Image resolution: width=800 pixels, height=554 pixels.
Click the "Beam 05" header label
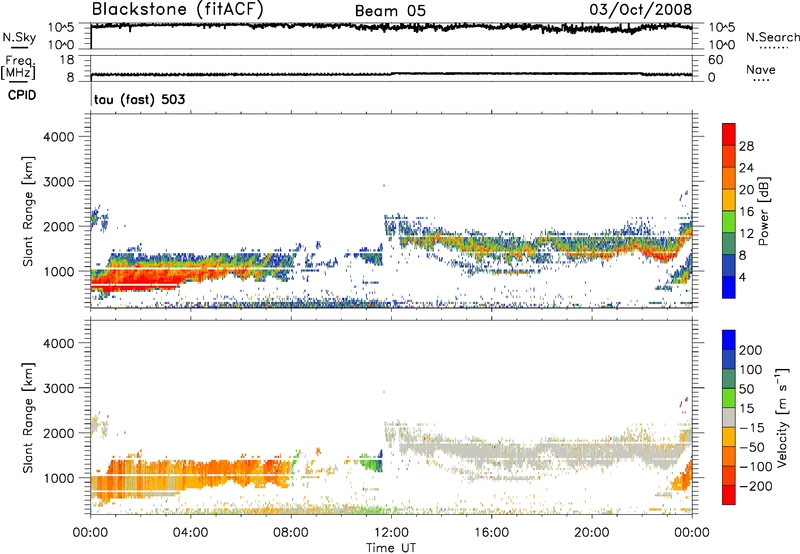(x=390, y=11)
